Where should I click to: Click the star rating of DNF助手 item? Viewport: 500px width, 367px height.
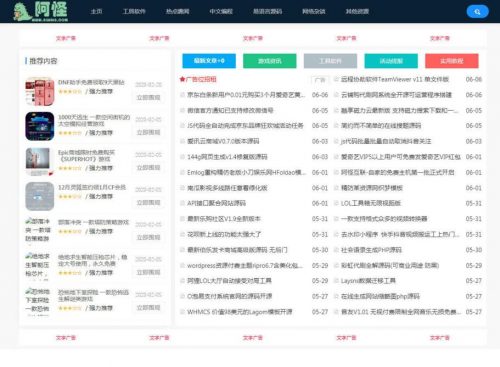click(70, 92)
